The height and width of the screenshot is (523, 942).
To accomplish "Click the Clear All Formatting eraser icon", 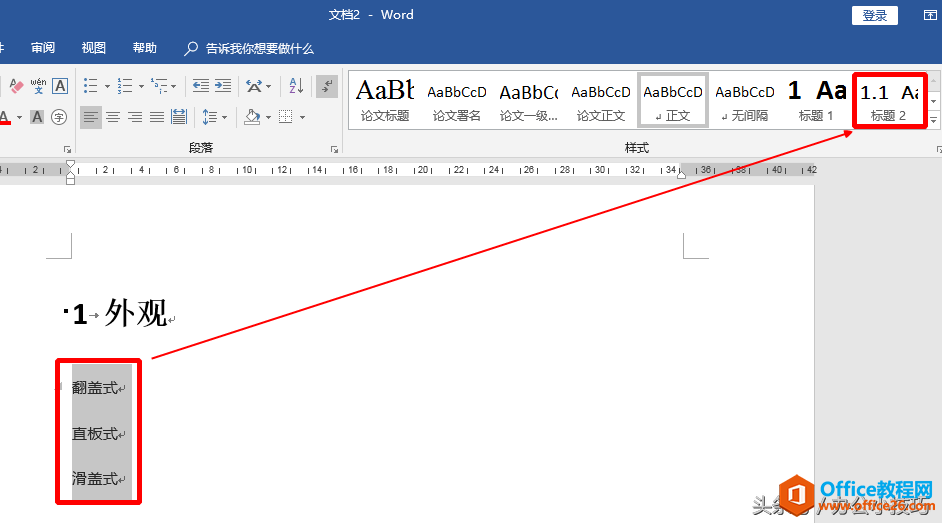I will (16, 86).
